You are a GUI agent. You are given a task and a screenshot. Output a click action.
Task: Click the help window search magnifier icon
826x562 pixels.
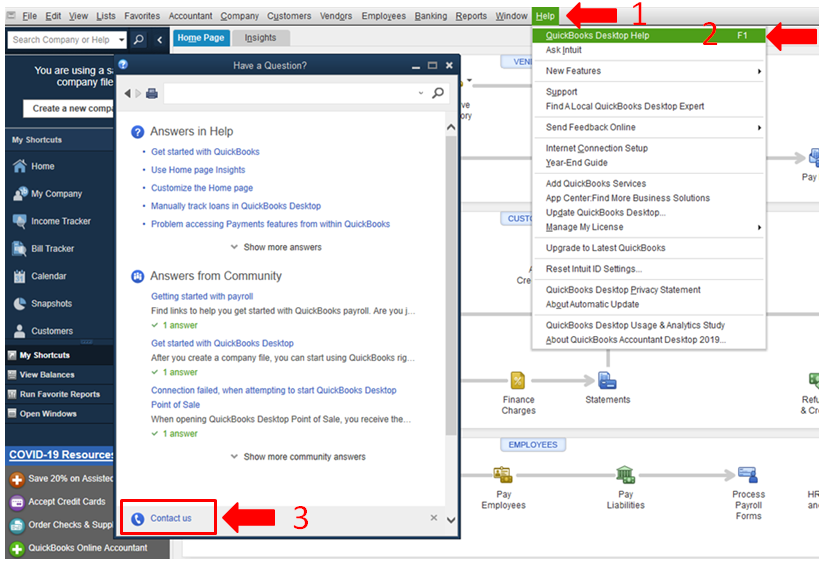pyautogui.click(x=438, y=93)
